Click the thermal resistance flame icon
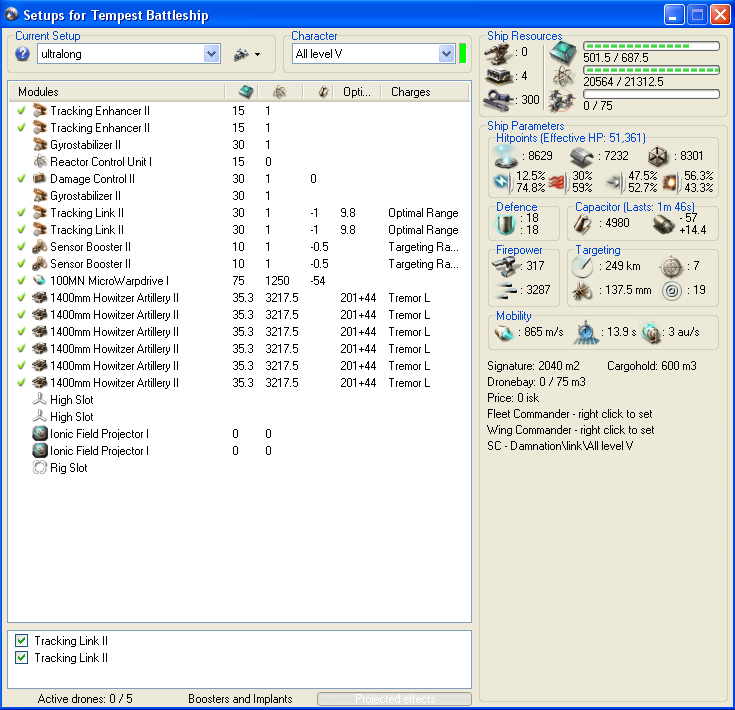The width and height of the screenshot is (735, 710). click(557, 182)
